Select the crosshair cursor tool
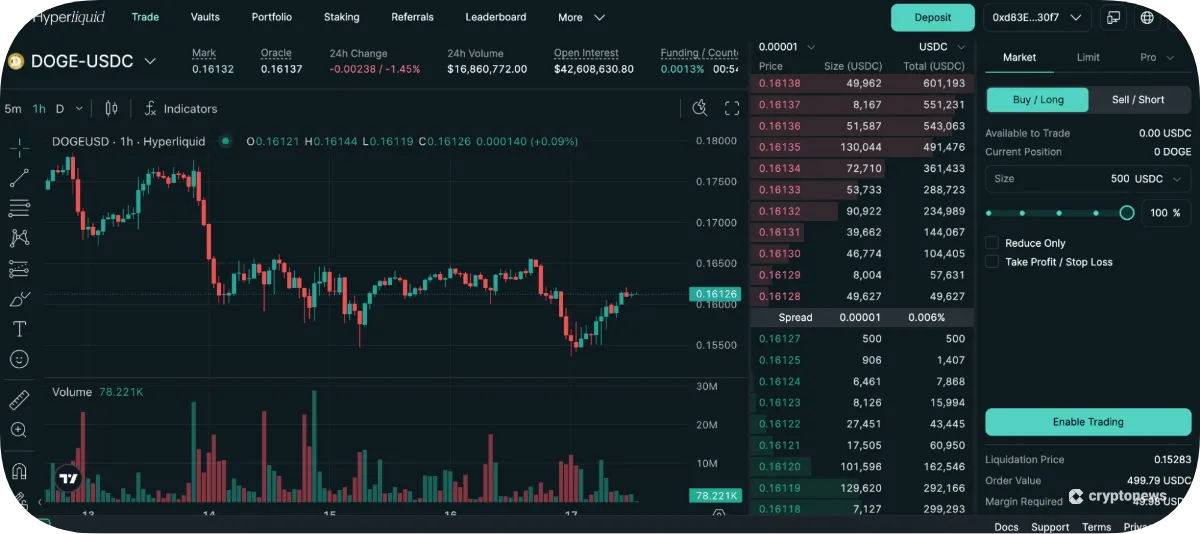 click(19, 149)
